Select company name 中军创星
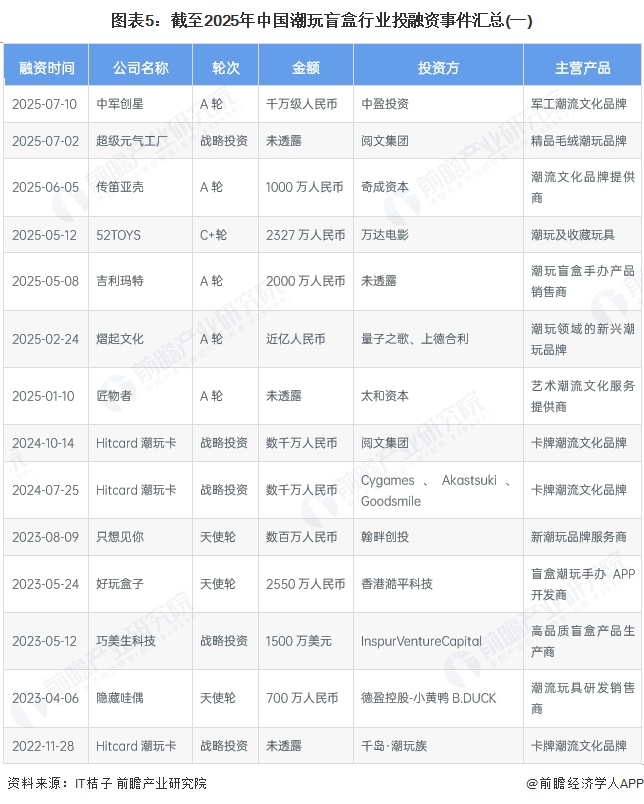Screen dimensions: 644x804 click(120, 104)
